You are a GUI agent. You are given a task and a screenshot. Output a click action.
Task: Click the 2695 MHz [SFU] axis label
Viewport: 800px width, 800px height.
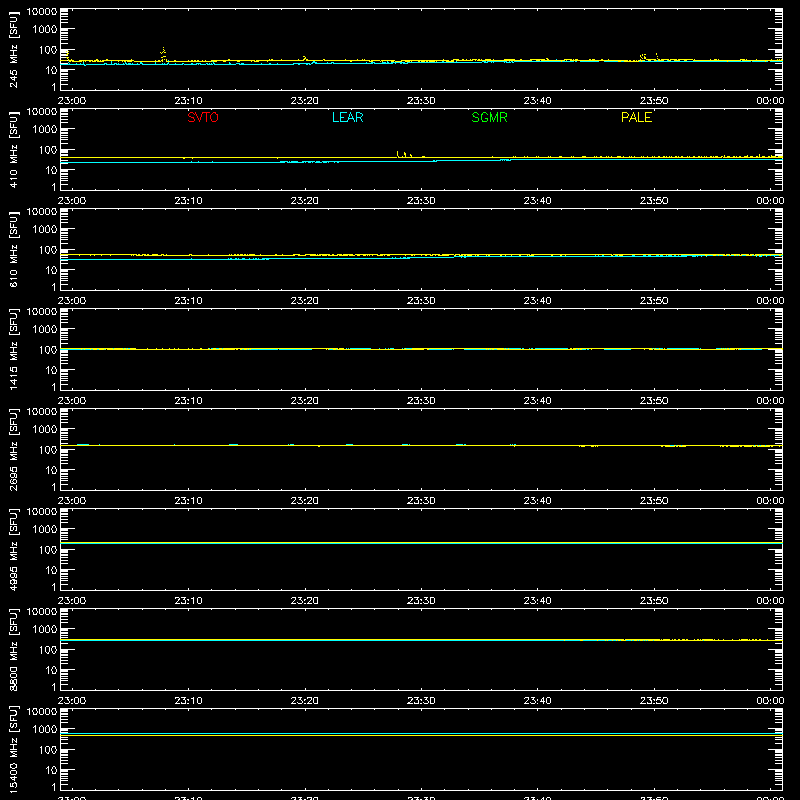tap(13, 449)
